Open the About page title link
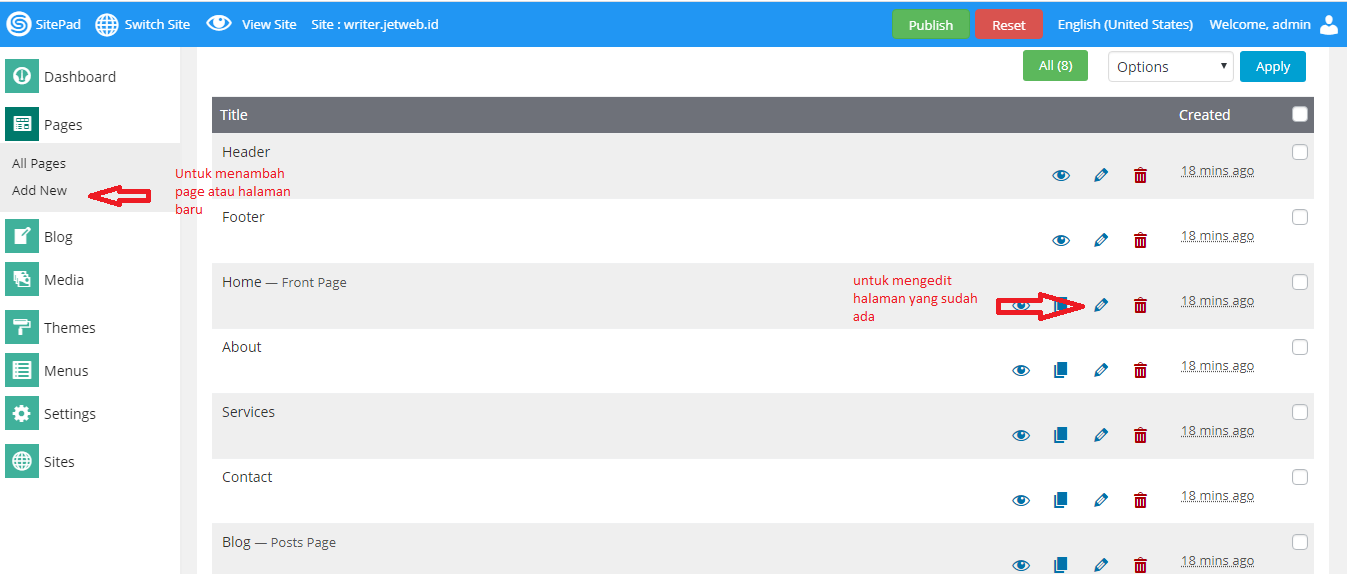The height and width of the screenshot is (574, 1347). click(242, 347)
